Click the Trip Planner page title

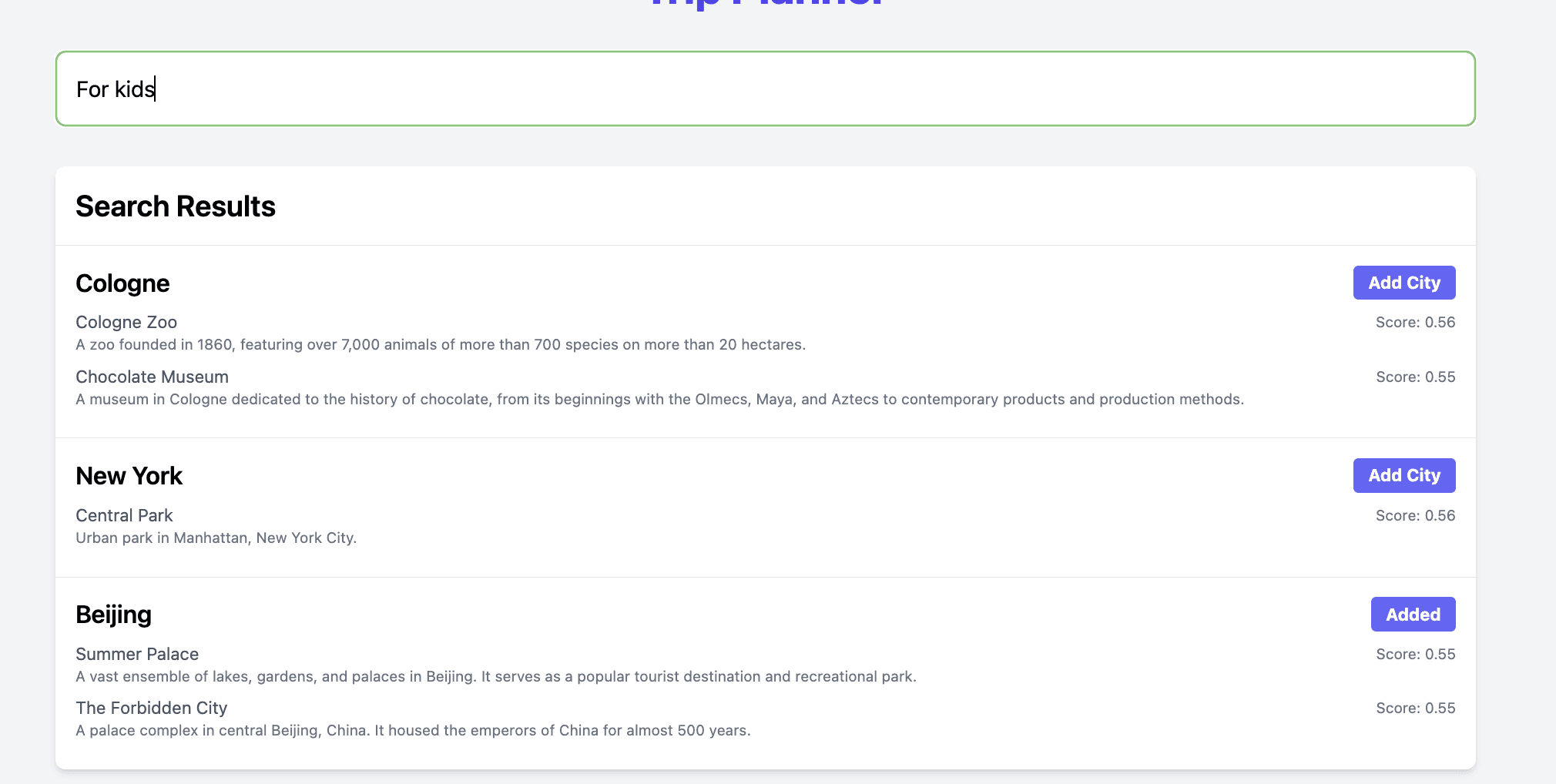pyautogui.click(x=764, y=4)
